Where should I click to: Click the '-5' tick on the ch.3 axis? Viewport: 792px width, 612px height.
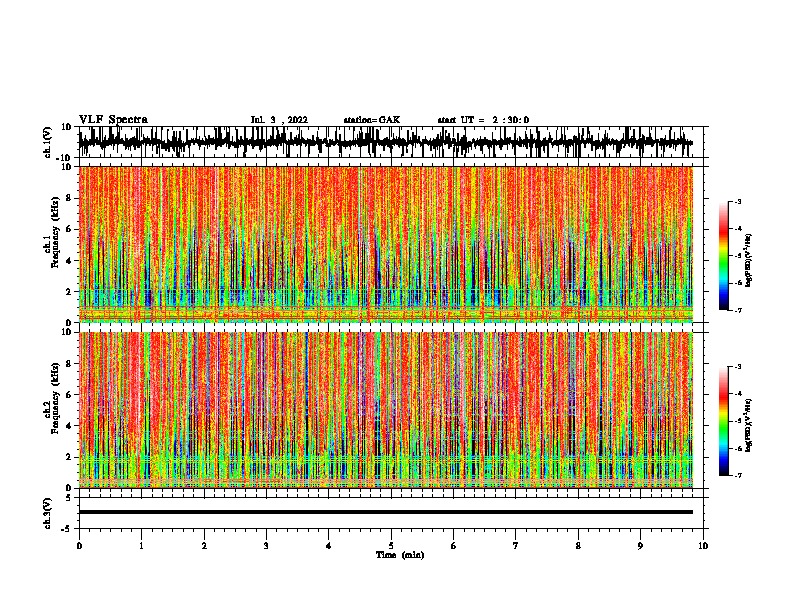(67, 529)
